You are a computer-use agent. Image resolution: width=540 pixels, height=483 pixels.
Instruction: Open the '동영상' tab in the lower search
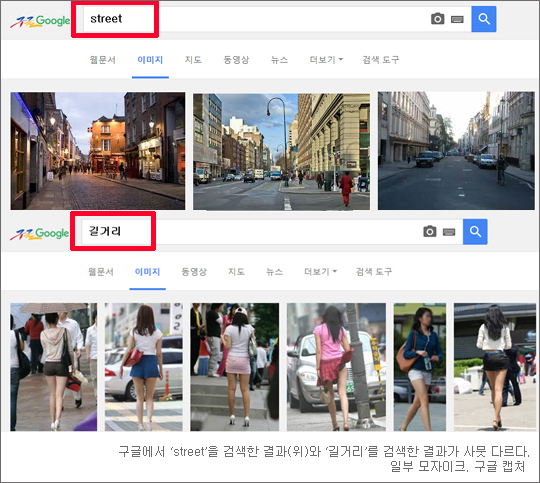click(194, 271)
